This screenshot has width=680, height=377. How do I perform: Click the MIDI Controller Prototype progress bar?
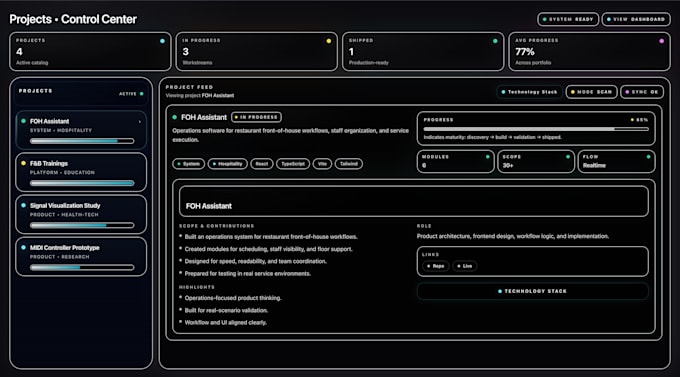tap(82, 267)
